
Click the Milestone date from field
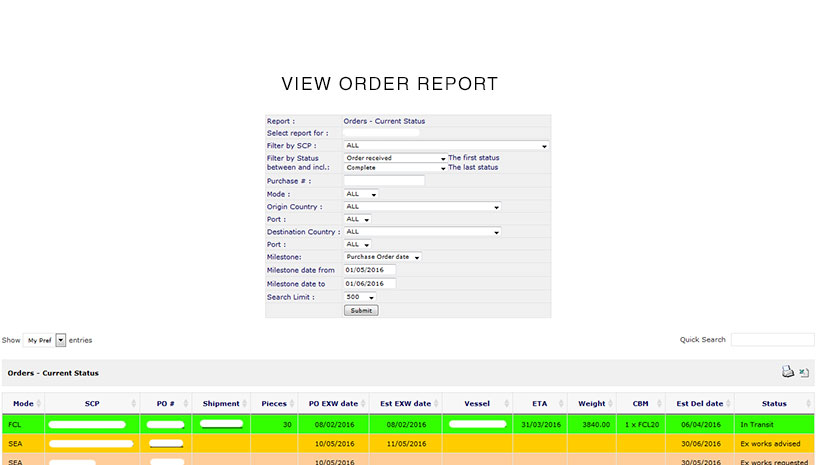[369, 270]
